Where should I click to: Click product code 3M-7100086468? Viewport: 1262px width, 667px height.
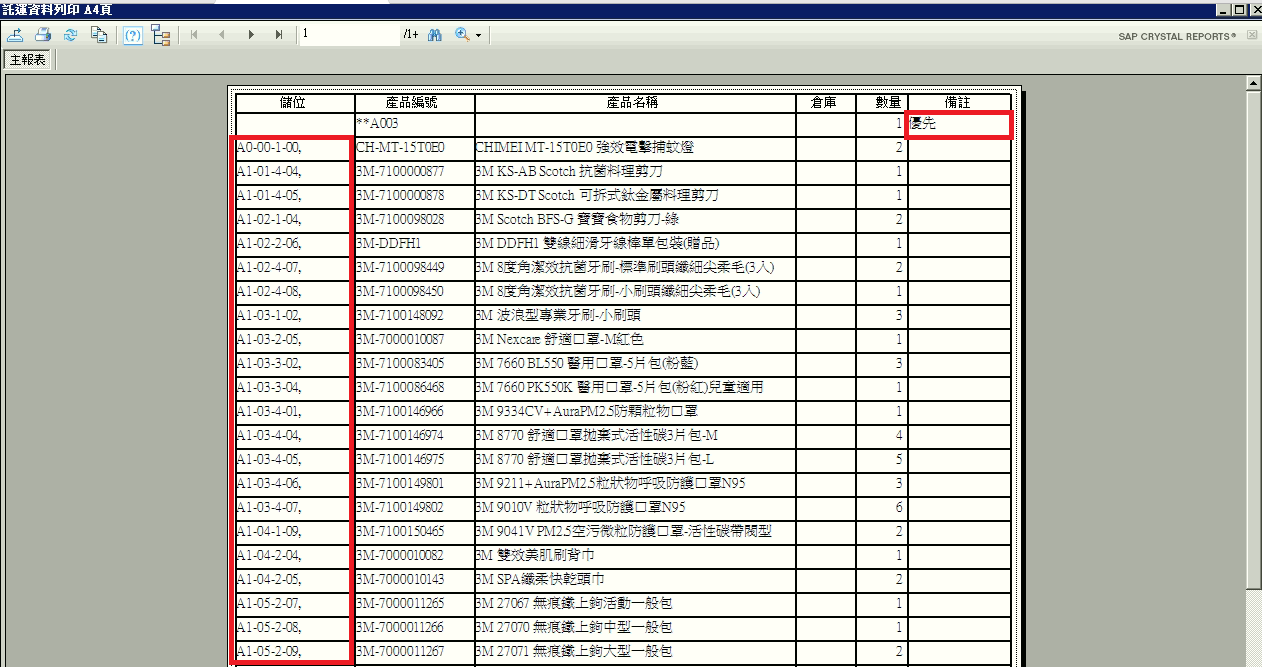click(x=400, y=387)
